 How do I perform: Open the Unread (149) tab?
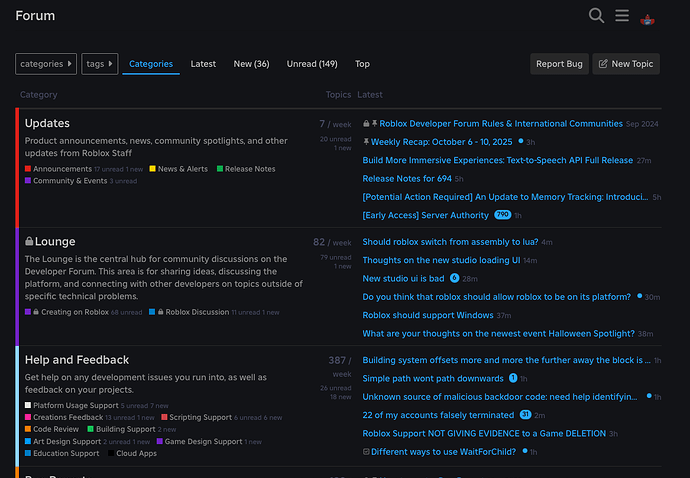(x=312, y=64)
